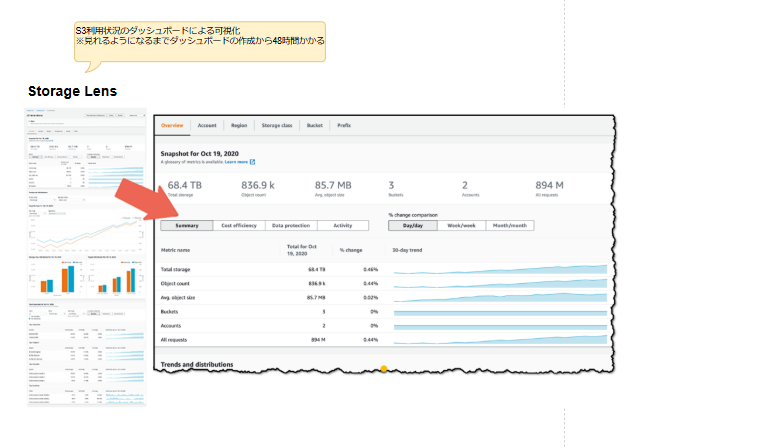Select the Object count metric row label
This screenshot has height=448, width=763.
pos(175,284)
